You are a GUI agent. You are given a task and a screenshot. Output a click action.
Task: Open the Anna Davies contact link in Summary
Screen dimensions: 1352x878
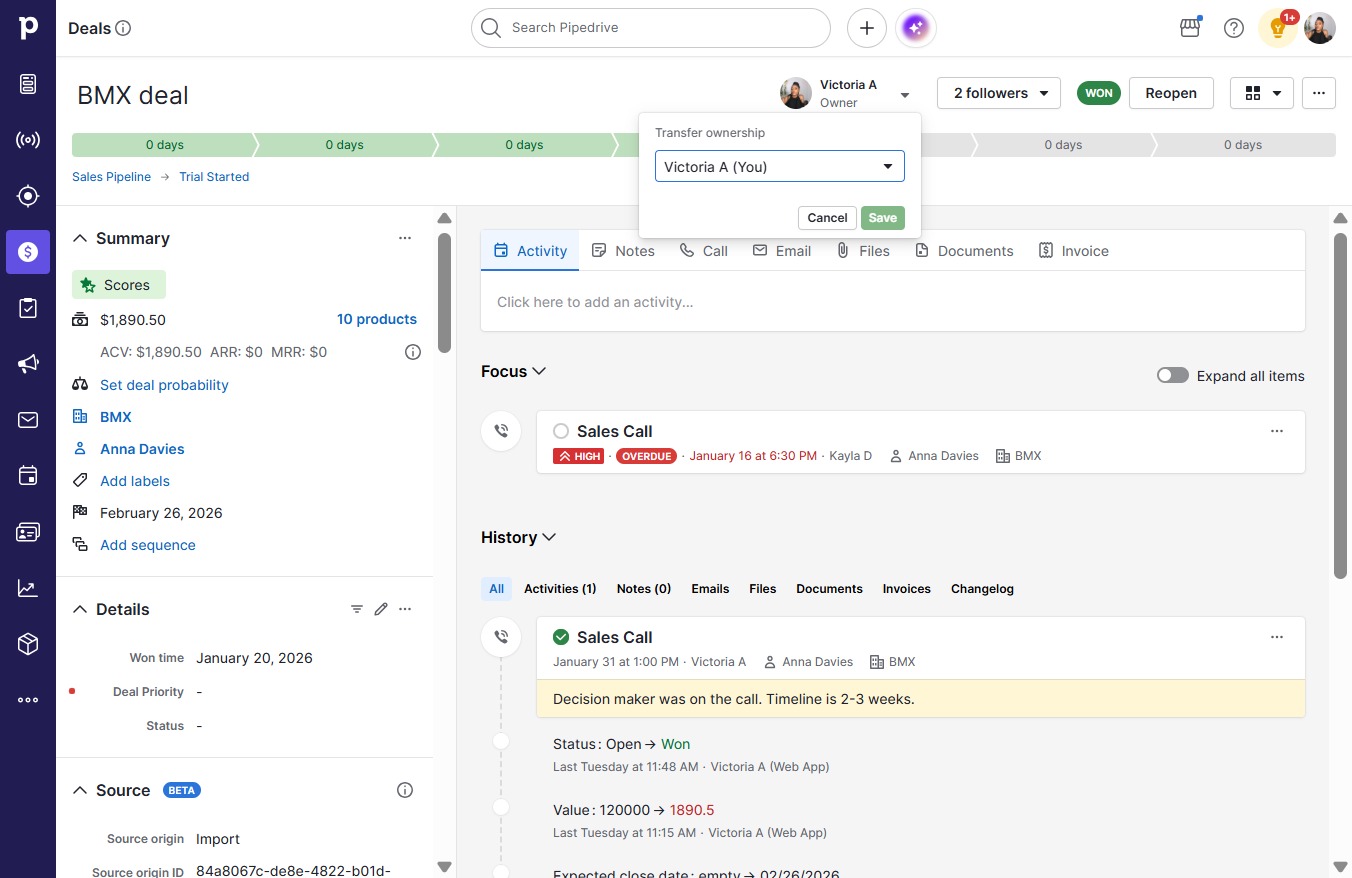142,449
